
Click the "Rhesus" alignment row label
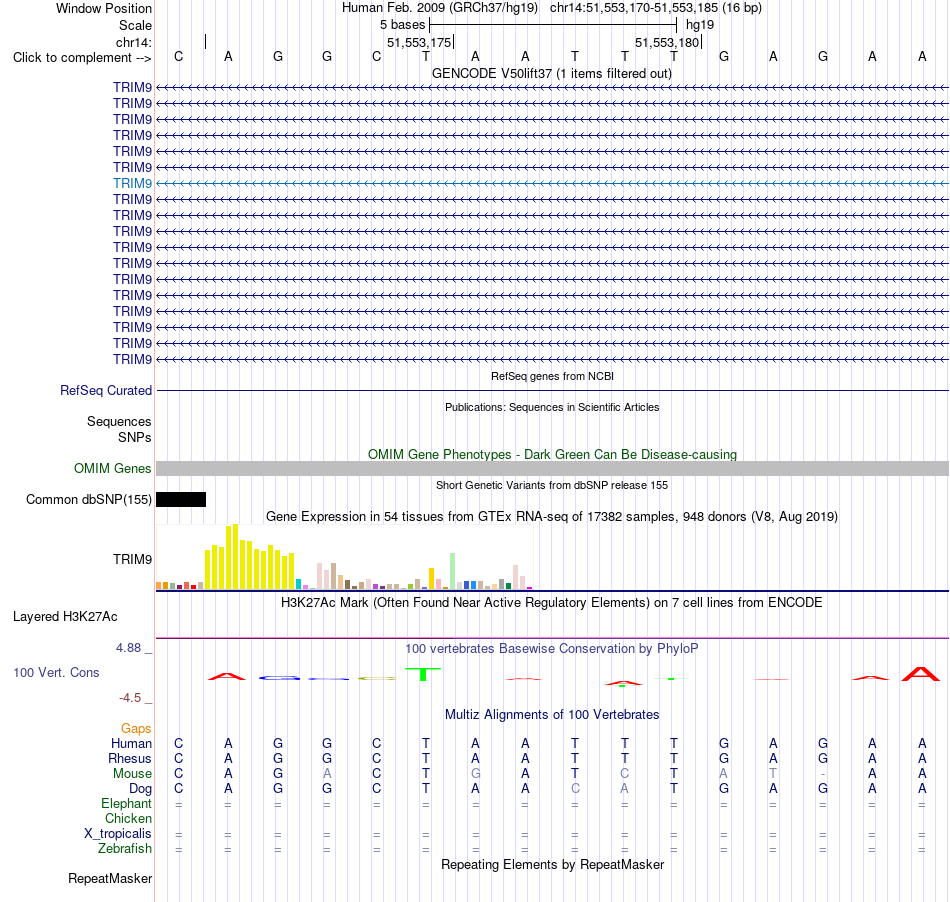(130, 759)
